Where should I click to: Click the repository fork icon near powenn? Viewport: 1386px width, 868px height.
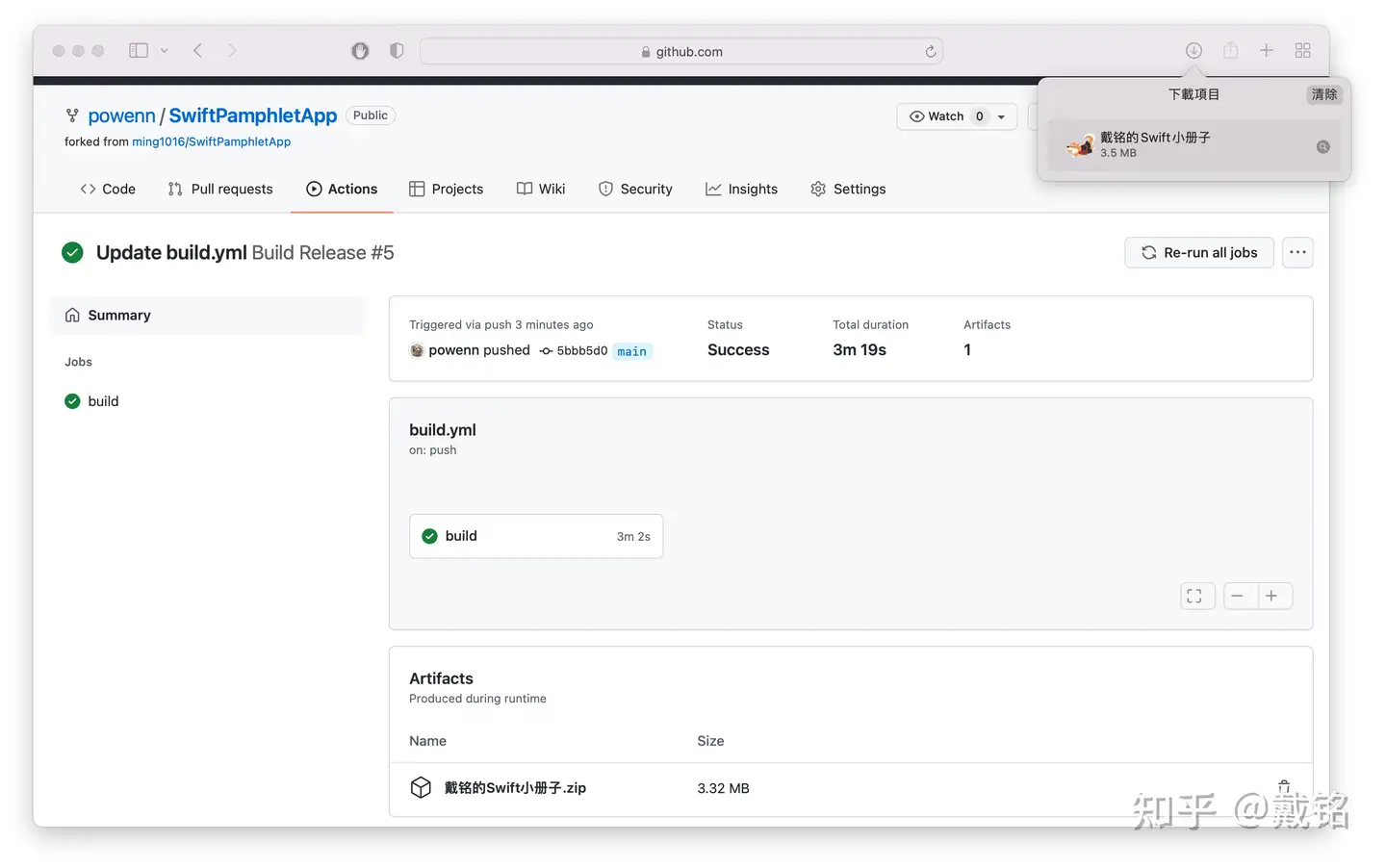pyautogui.click(x=72, y=115)
